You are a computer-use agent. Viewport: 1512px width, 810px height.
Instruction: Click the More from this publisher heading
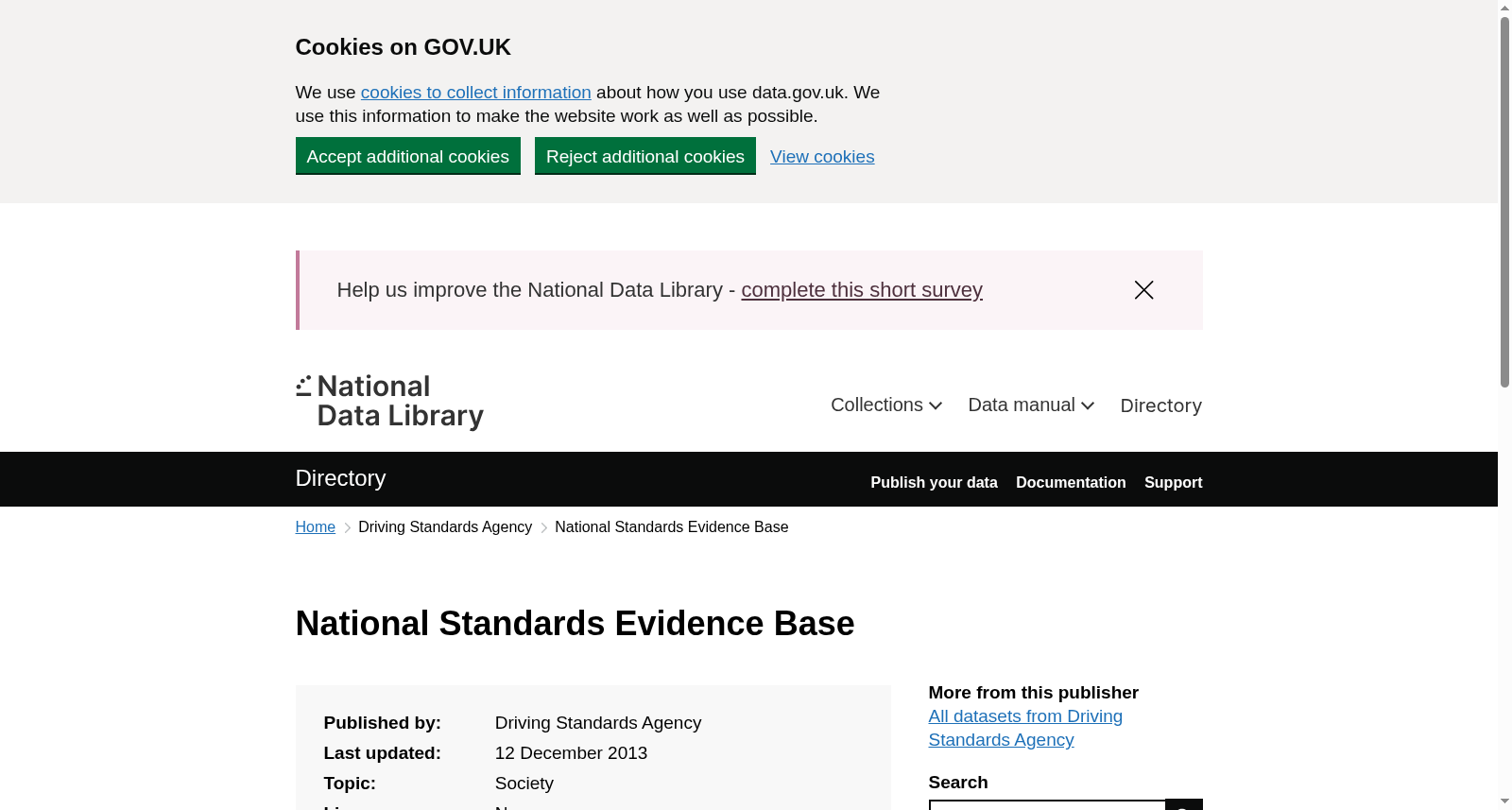click(1034, 693)
